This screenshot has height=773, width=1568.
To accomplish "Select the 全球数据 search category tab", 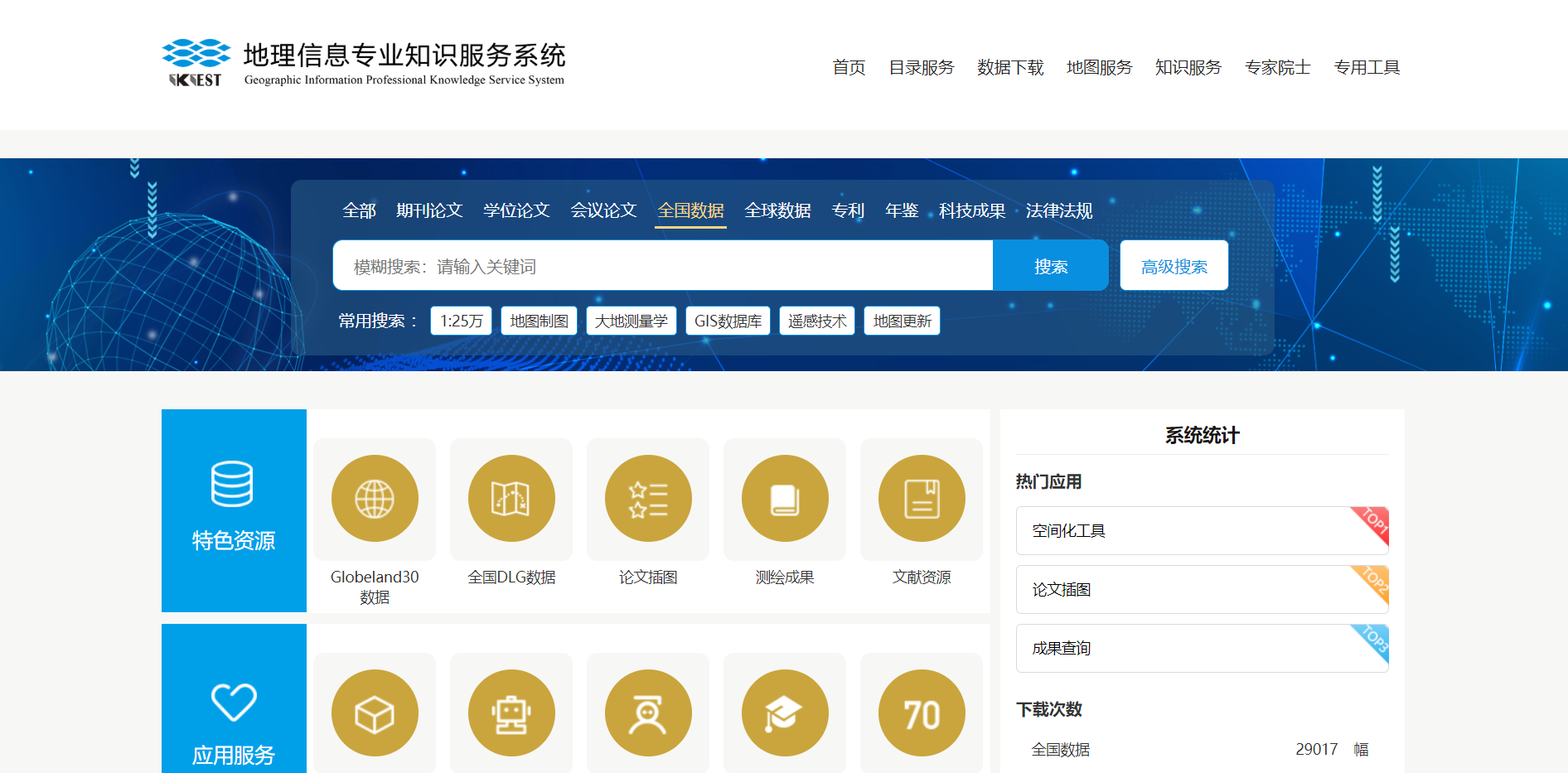I will point(777,210).
